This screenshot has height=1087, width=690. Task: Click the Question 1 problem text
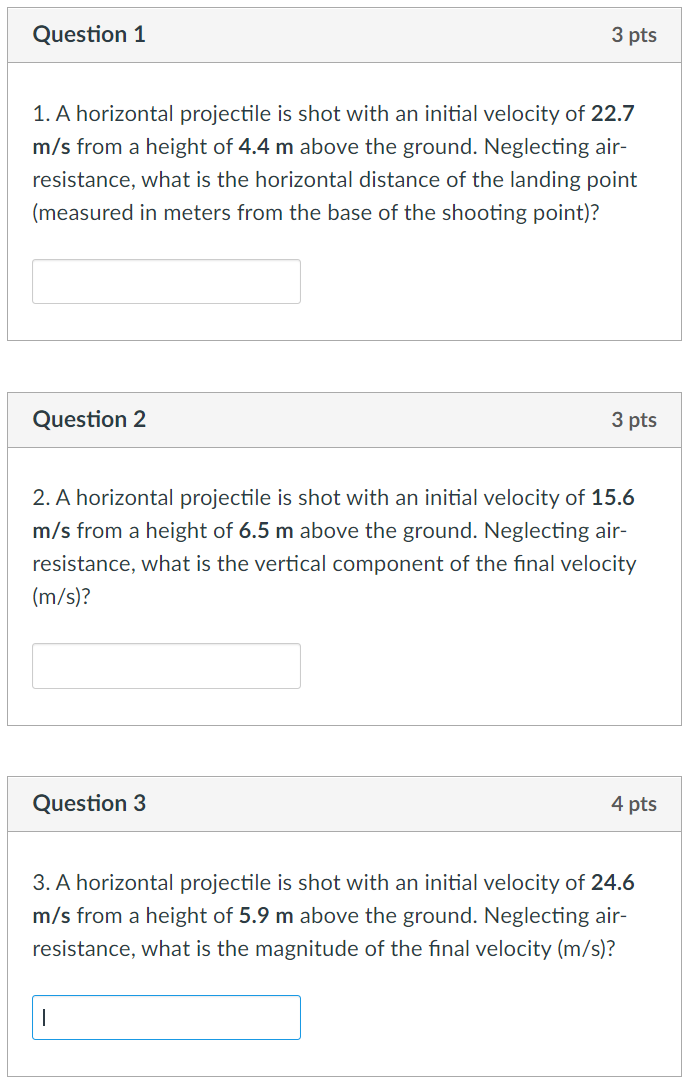tap(335, 162)
